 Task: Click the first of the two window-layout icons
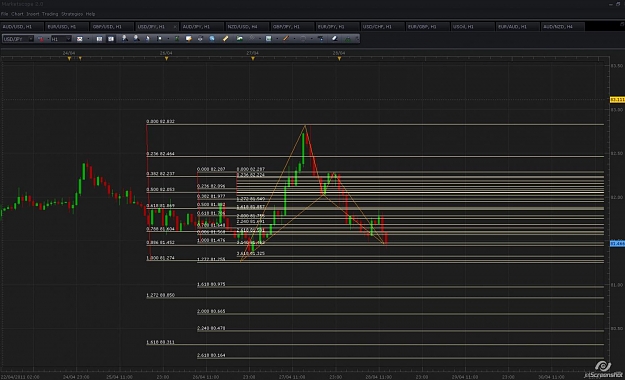tap(99, 39)
